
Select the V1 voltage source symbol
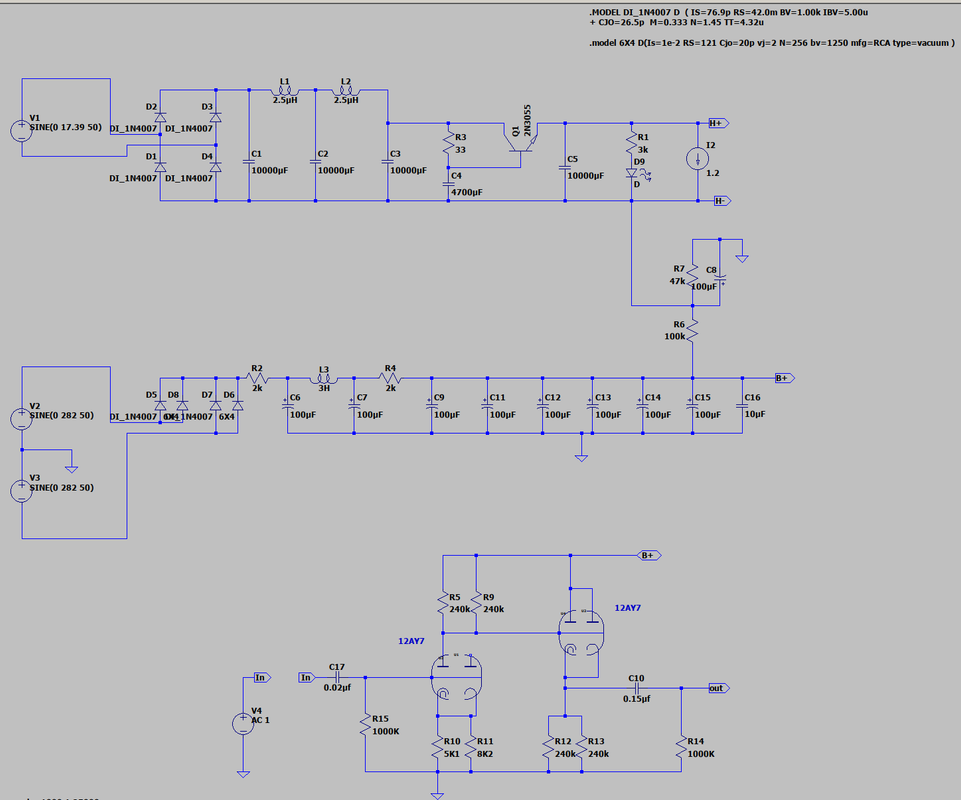pyautogui.click(x=21, y=131)
